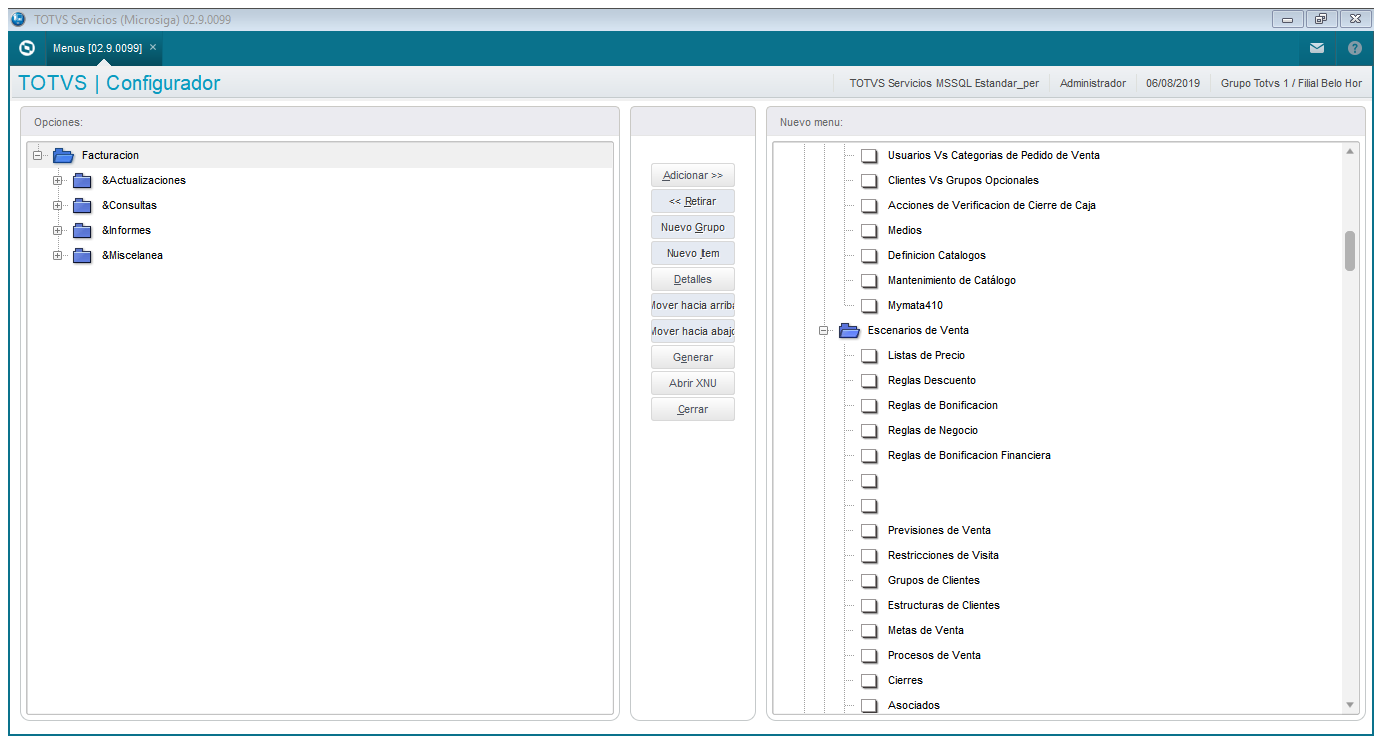Expand the &Miscelanea tree node

click(58, 255)
